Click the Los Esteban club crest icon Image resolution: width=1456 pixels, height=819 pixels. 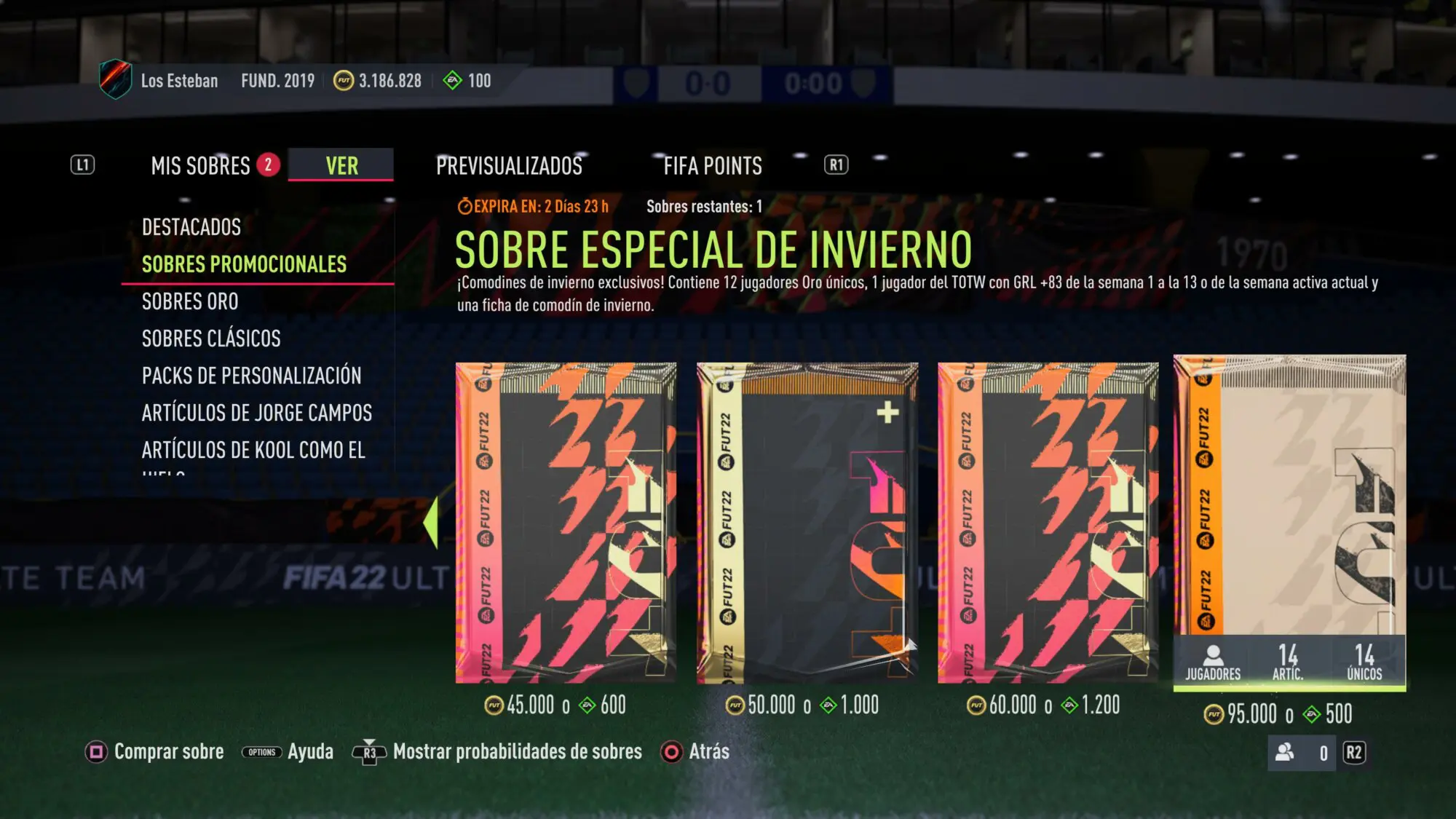(x=115, y=79)
